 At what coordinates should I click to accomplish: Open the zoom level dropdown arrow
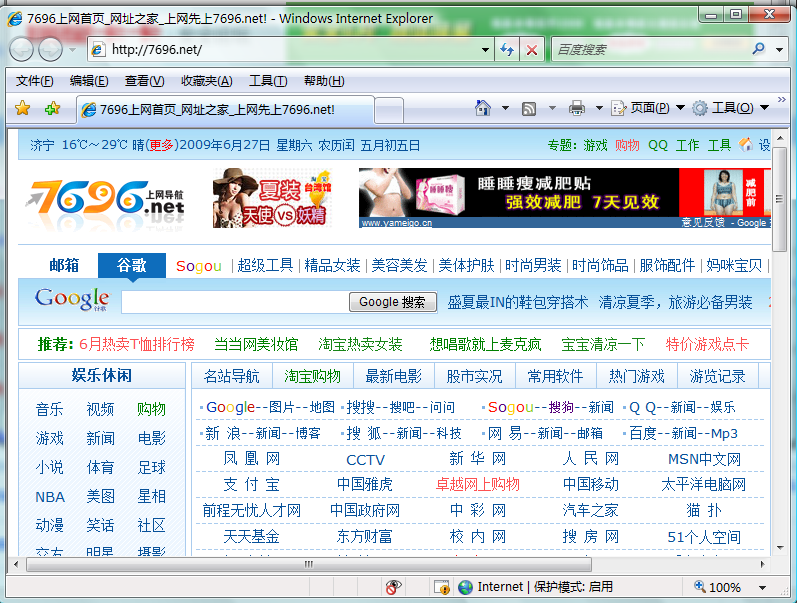coord(762,588)
